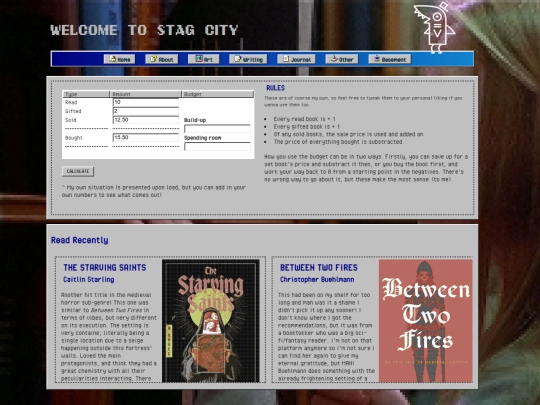This screenshot has height=405, width=540.
Task: Open the Art section
Action: point(204,59)
